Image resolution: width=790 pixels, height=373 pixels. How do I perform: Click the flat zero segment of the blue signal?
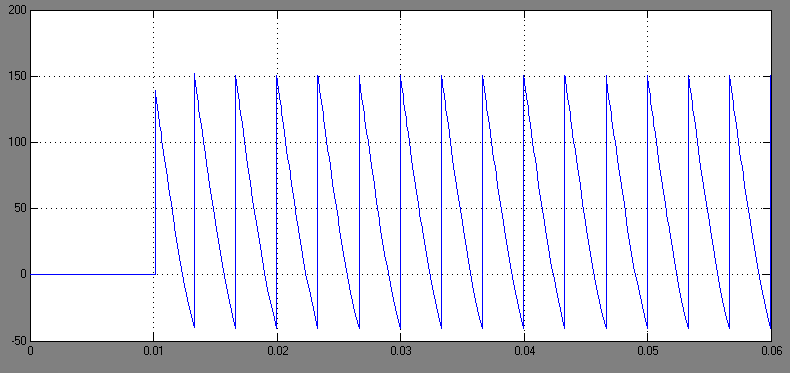tap(93, 274)
